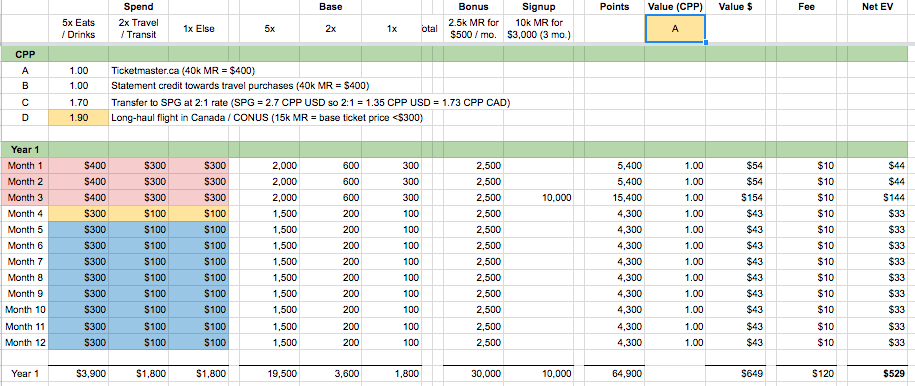Select the "Points" header cell

coord(614,7)
